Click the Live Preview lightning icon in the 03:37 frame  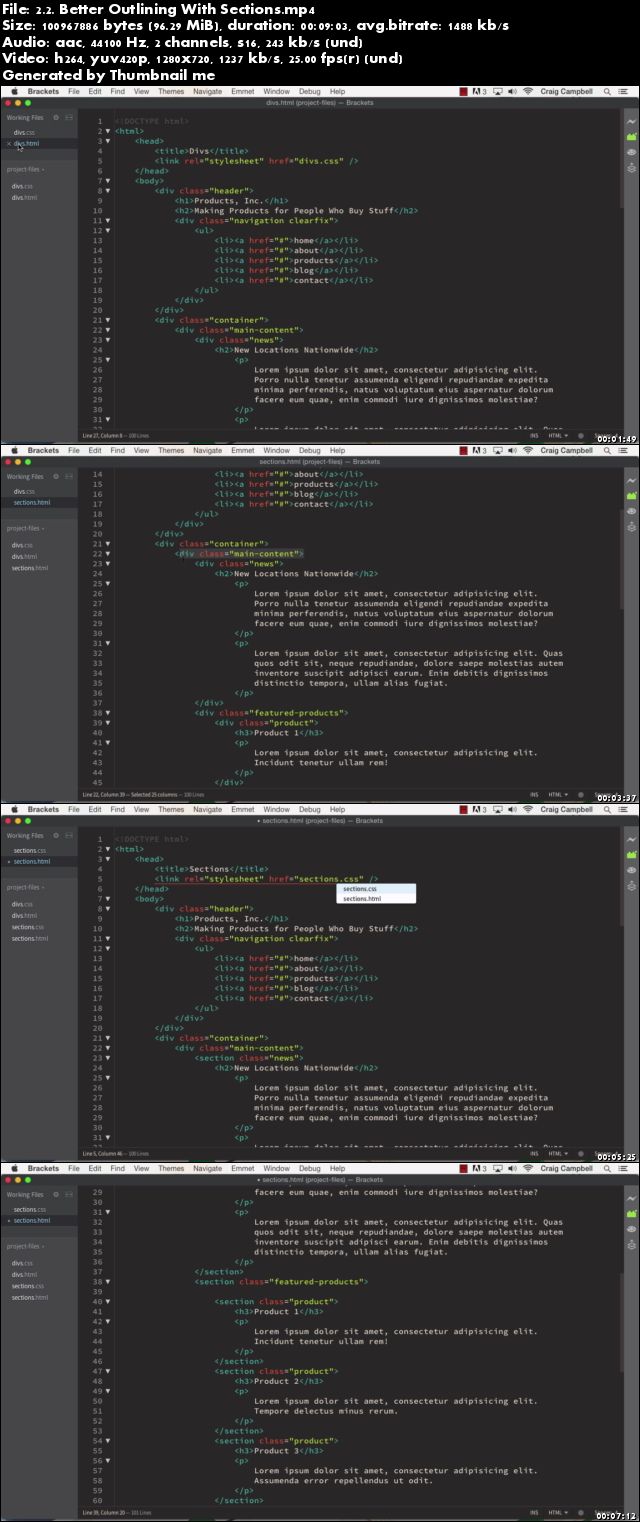tap(631, 481)
